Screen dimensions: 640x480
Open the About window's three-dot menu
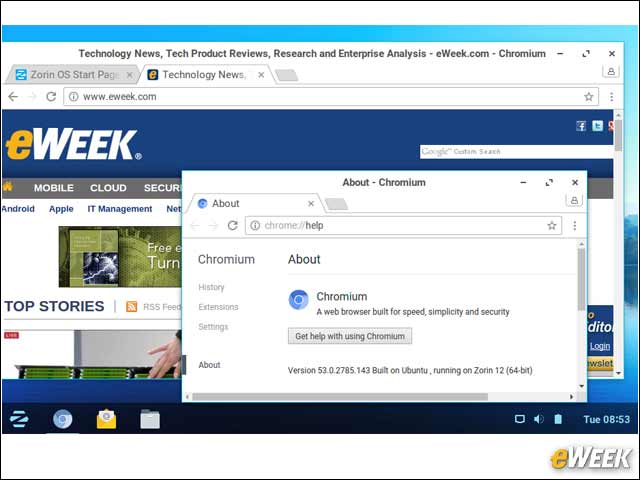574,225
